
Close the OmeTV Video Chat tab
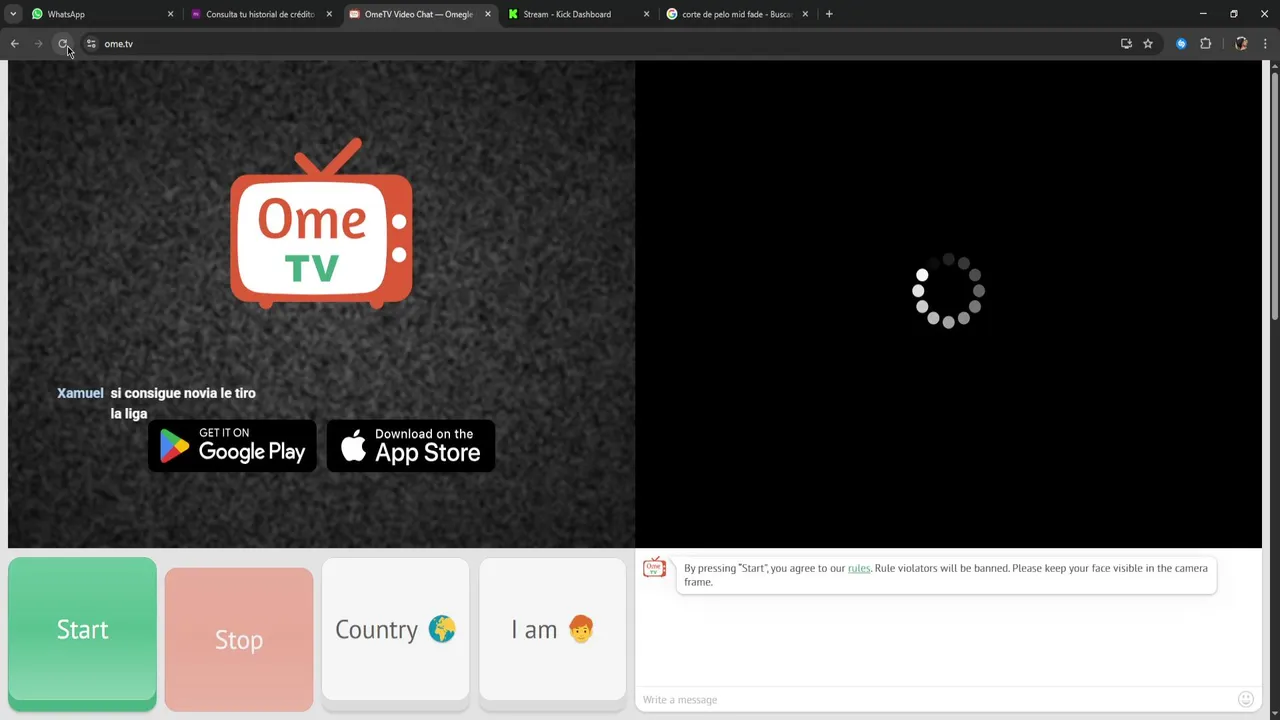pos(488,14)
